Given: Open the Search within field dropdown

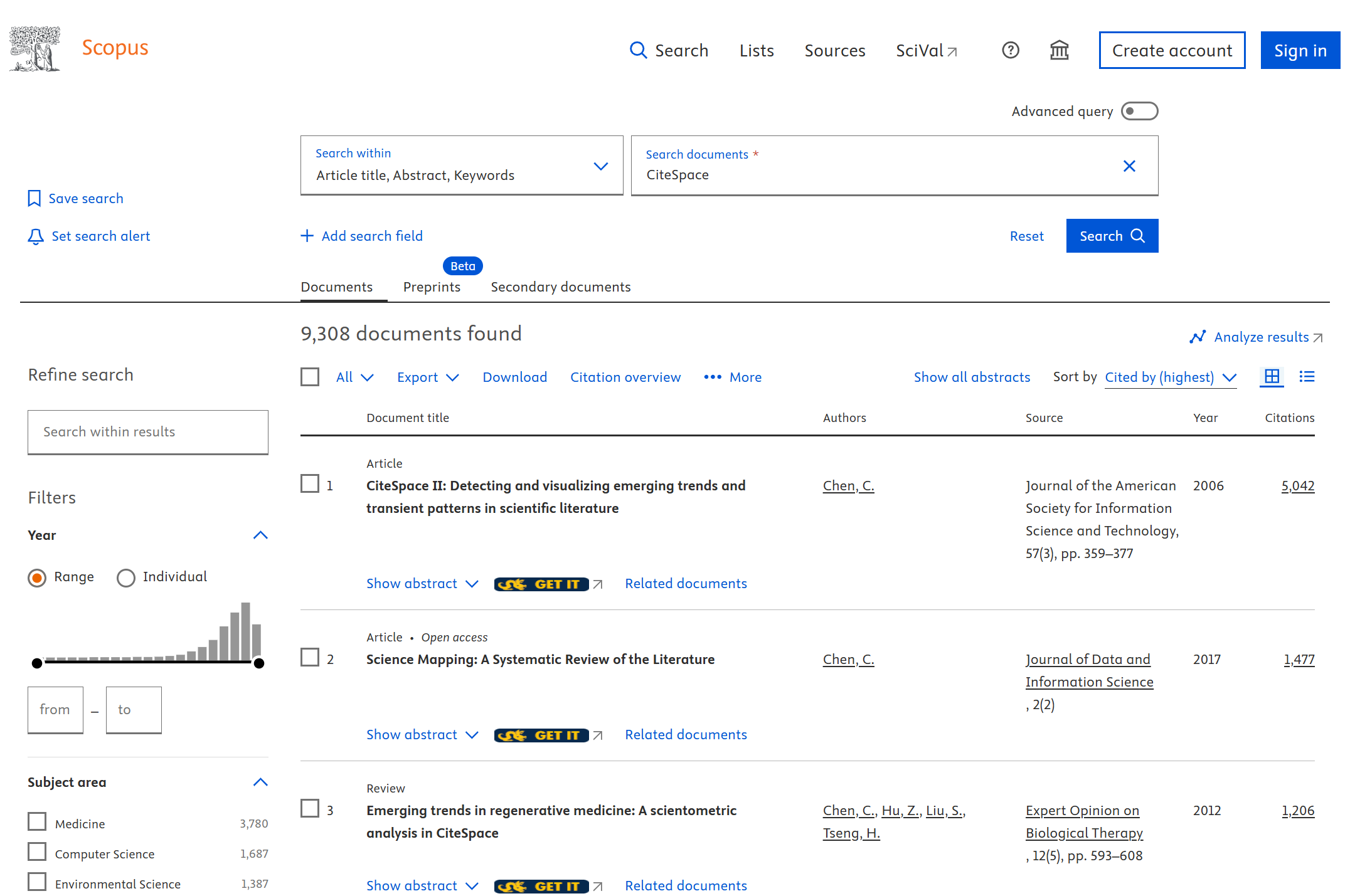Looking at the screenshot, I should click(462, 166).
